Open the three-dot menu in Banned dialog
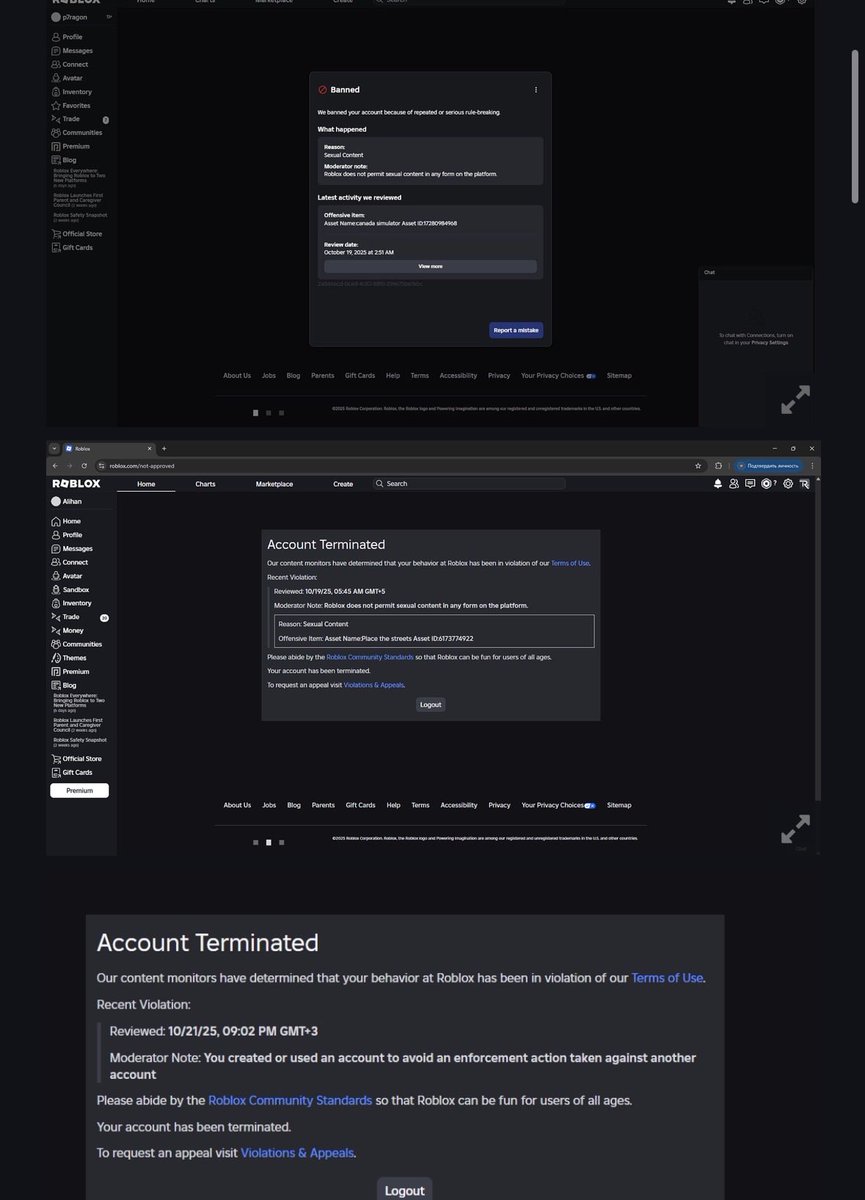The width and height of the screenshot is (865, 1200). pos(536,90)
